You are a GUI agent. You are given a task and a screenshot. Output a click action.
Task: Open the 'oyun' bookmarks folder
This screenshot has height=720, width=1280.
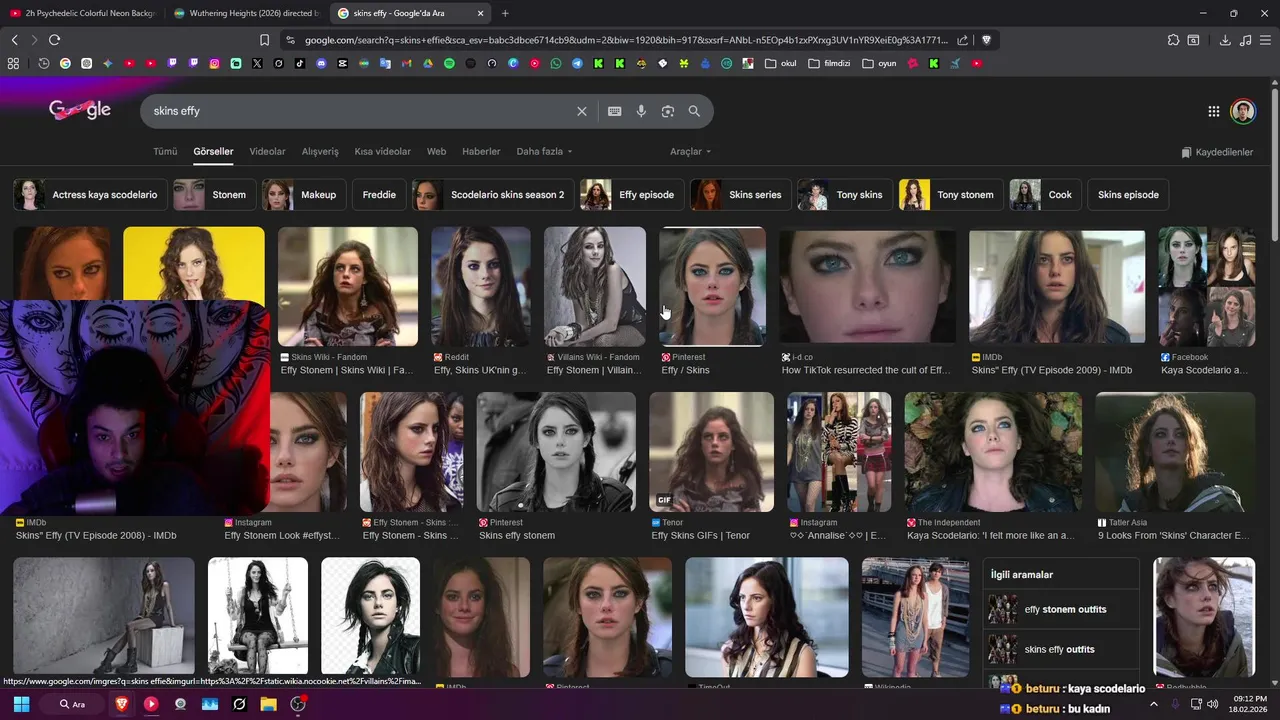879,63
